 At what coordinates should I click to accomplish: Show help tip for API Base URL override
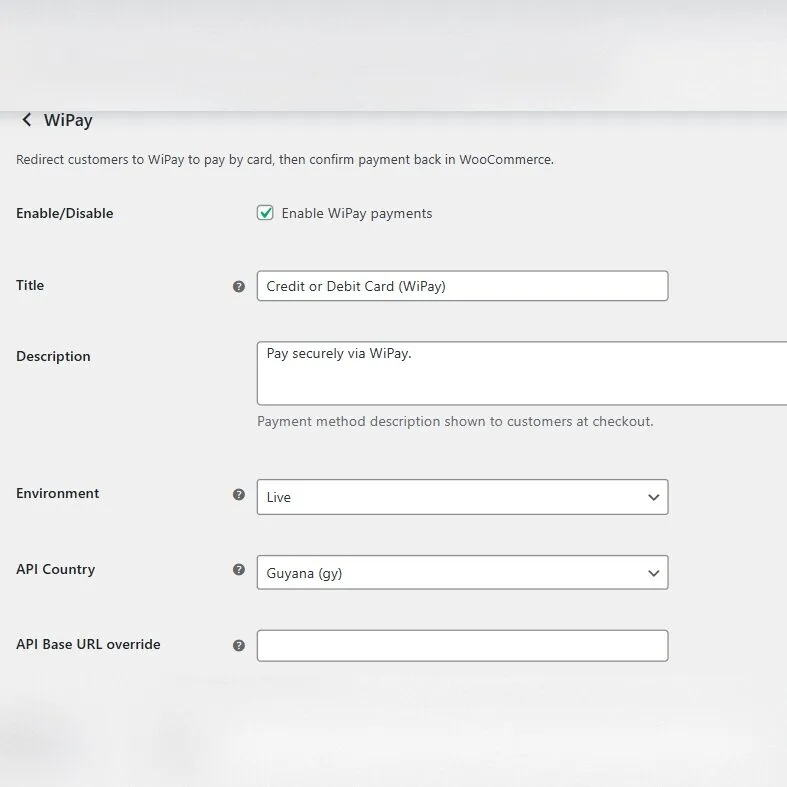tap(239, 645)
